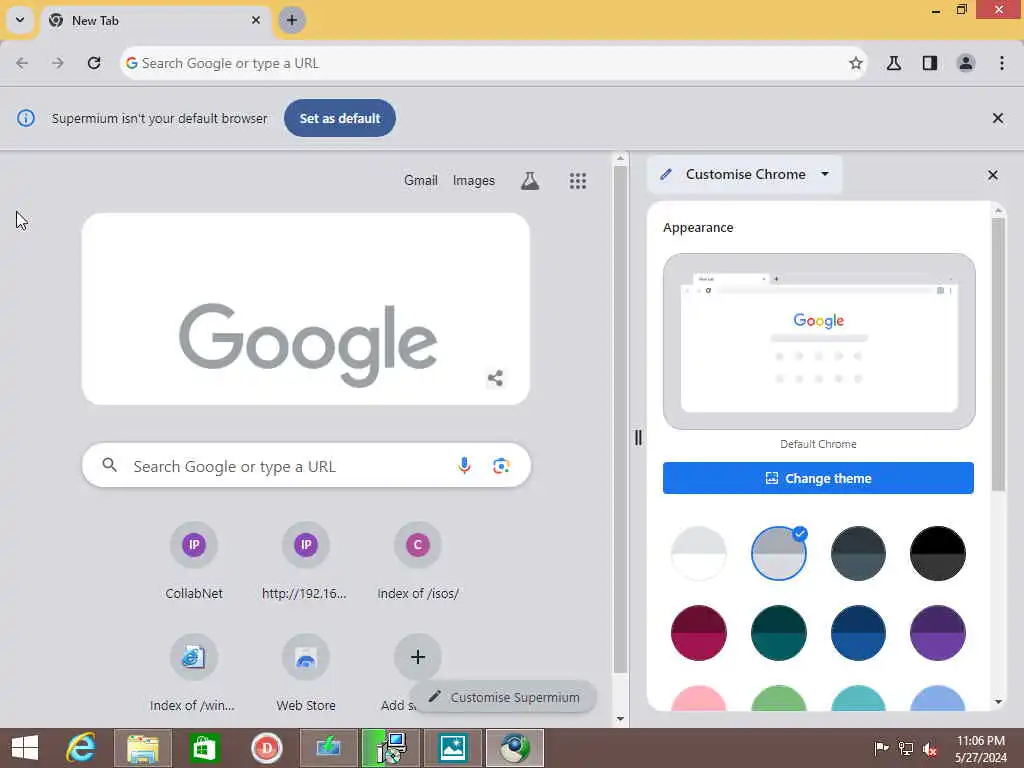Click the side panel resize handle
This screenshot has width=1024, height=768.
(x=638, y=438)
